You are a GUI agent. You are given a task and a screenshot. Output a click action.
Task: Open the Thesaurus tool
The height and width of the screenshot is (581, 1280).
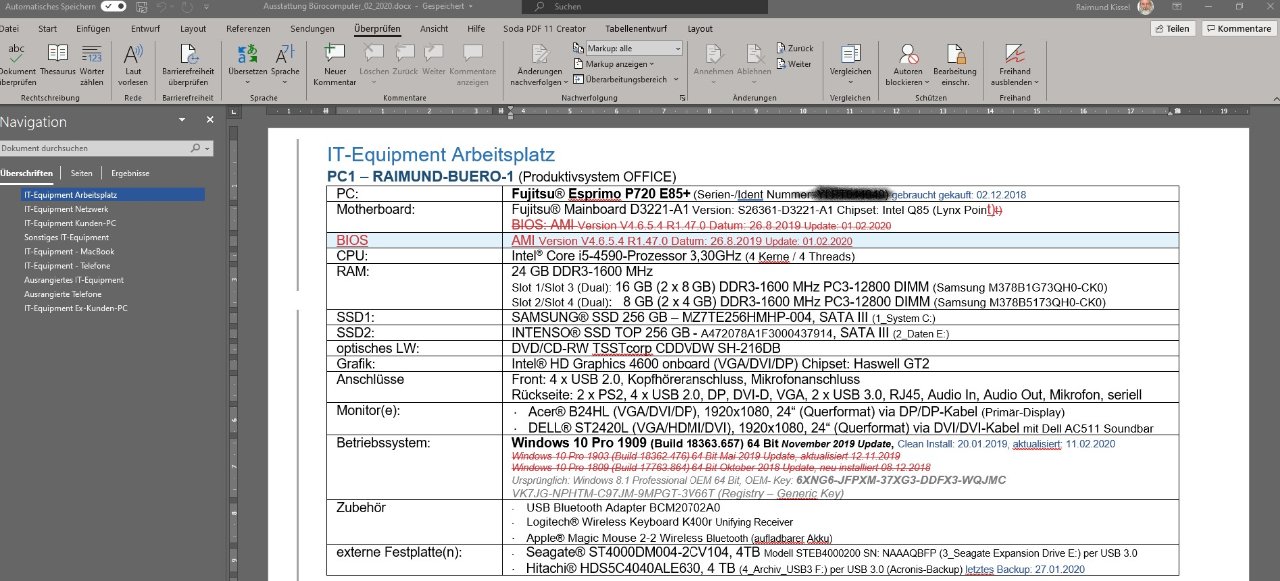(x=58, y=62)
